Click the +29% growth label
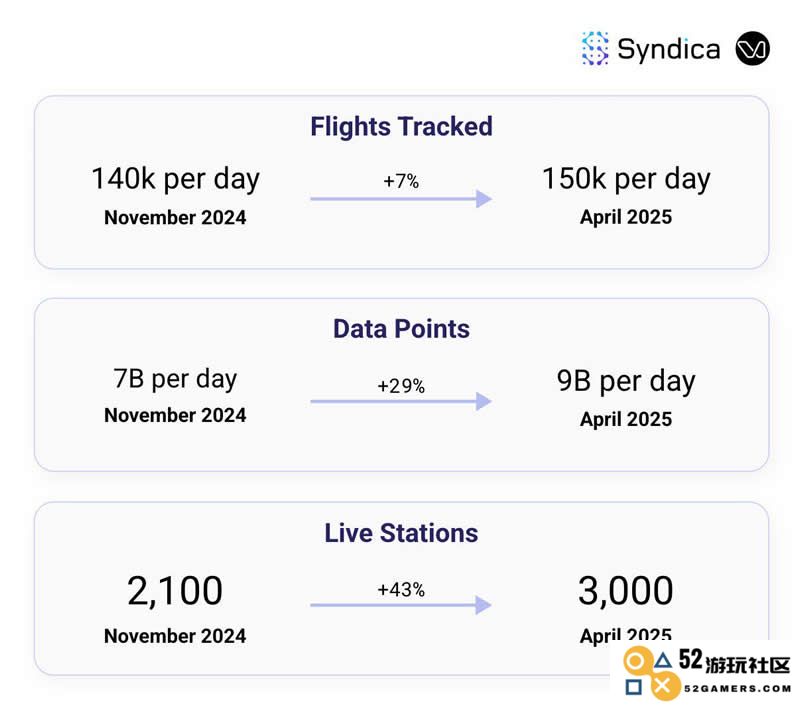800x706 pixels. [x=401, y=386]
